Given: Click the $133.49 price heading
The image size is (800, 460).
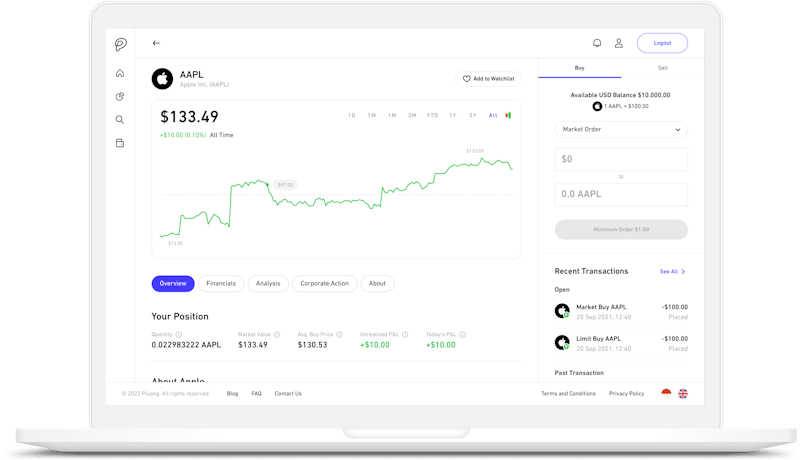Looking at the screenshot, I should point(189,117).
